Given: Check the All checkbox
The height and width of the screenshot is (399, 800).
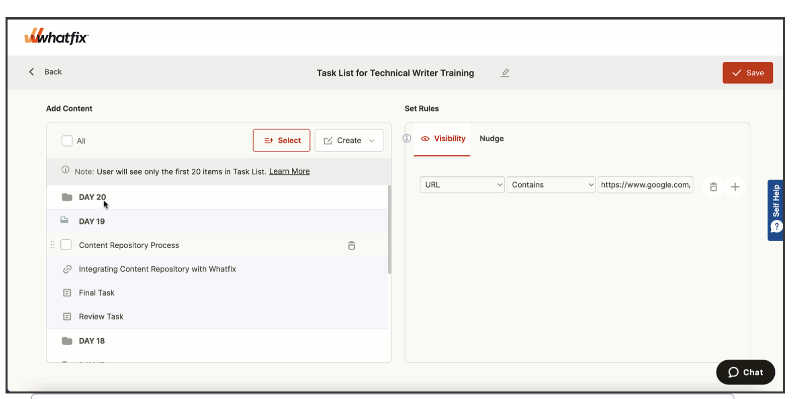Looking at the screenshot, I should 67,141.
